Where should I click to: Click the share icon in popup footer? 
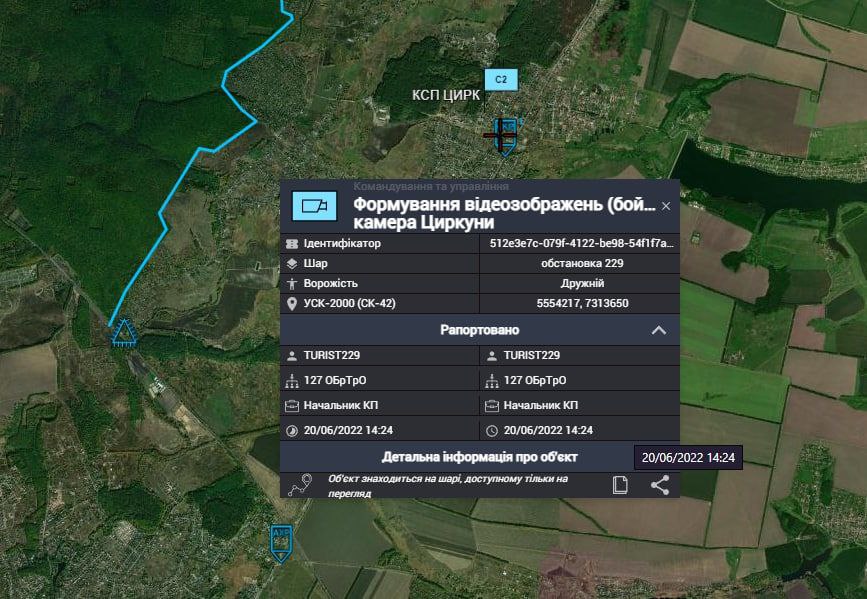[660, 485]
